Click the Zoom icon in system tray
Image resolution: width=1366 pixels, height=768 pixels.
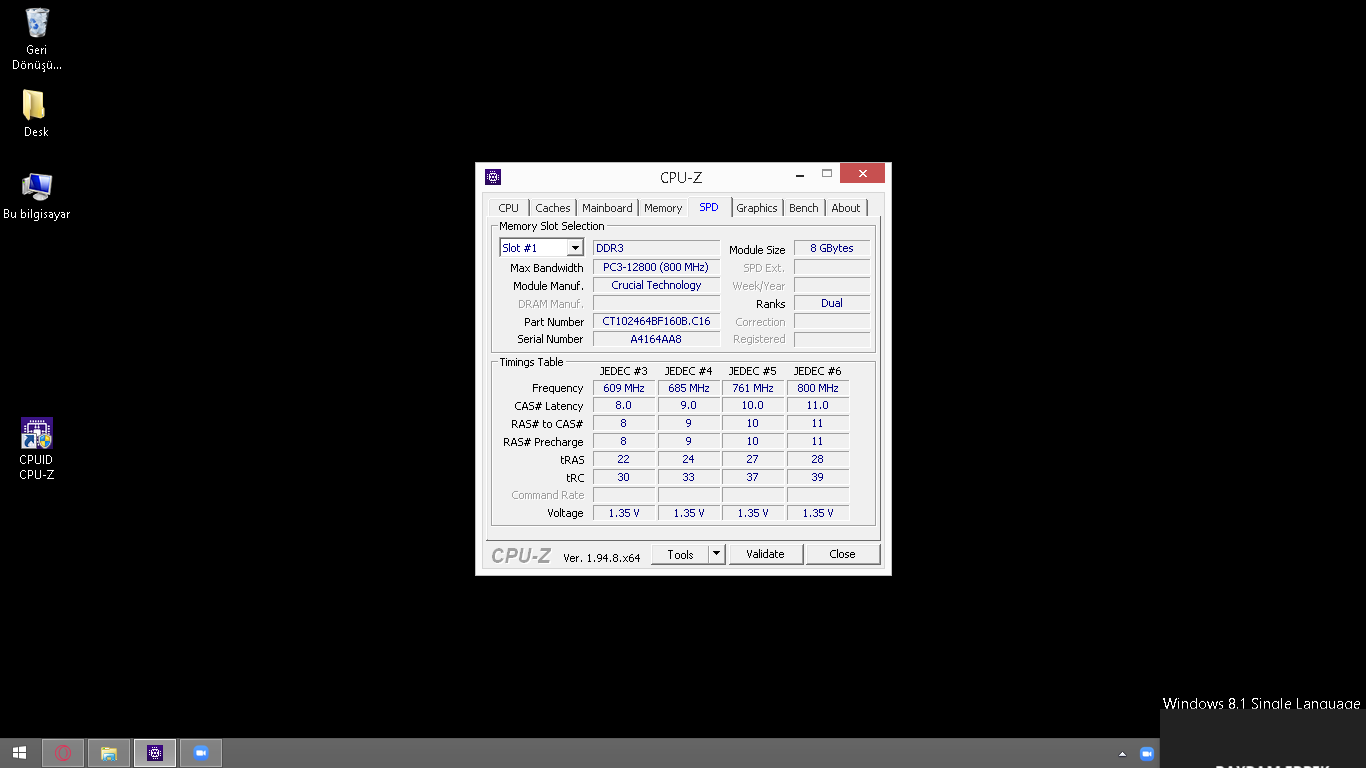(x=1147, y=753)
